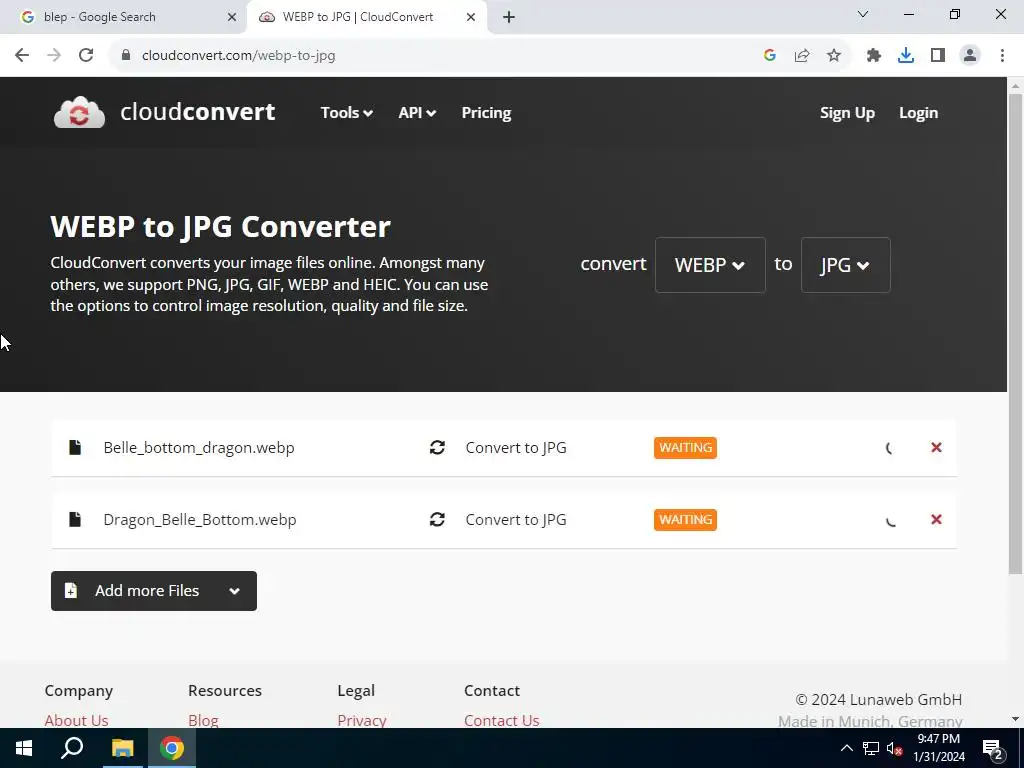Screen dimensions: 1024x768
Task: Open the Chrome three-dot menu
Action: point(1002,56)
